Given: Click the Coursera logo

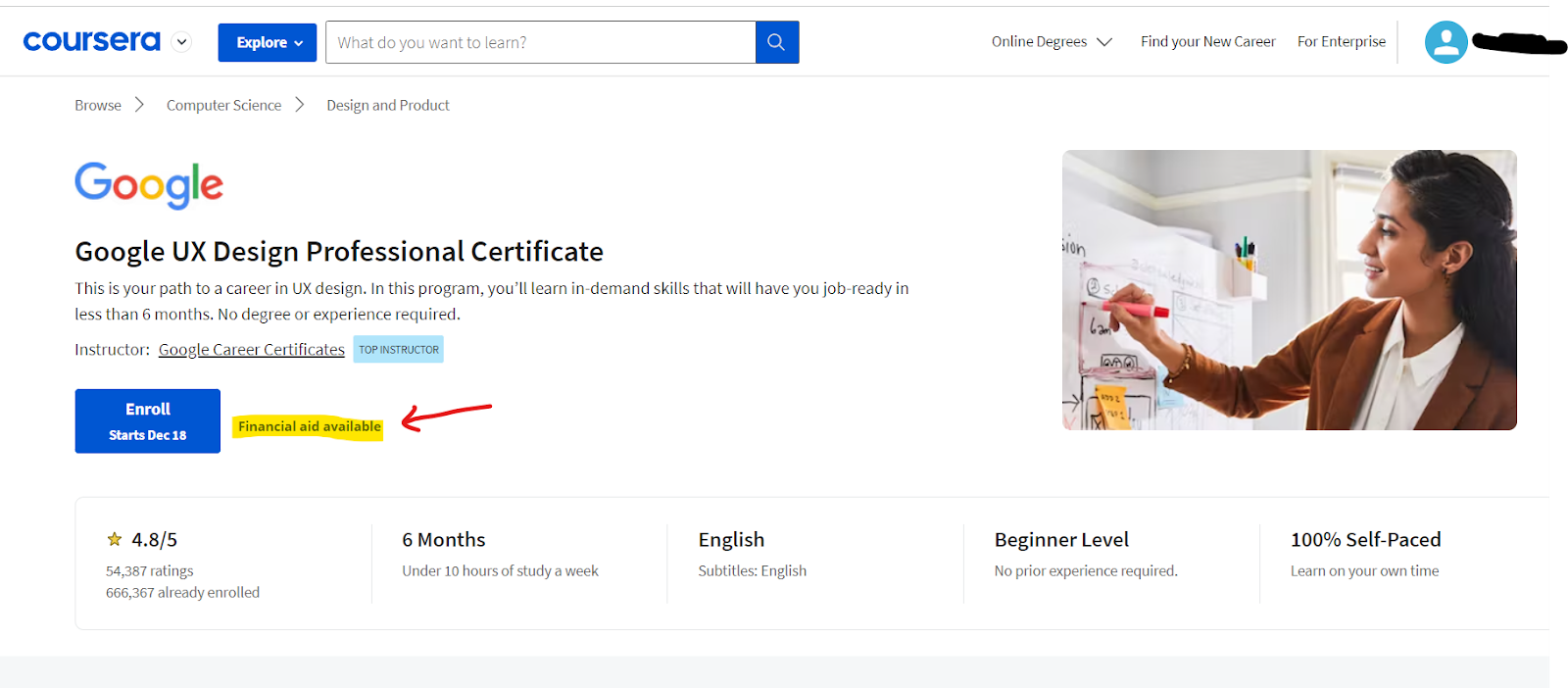Looking at the screenshot, I should 91,41.
